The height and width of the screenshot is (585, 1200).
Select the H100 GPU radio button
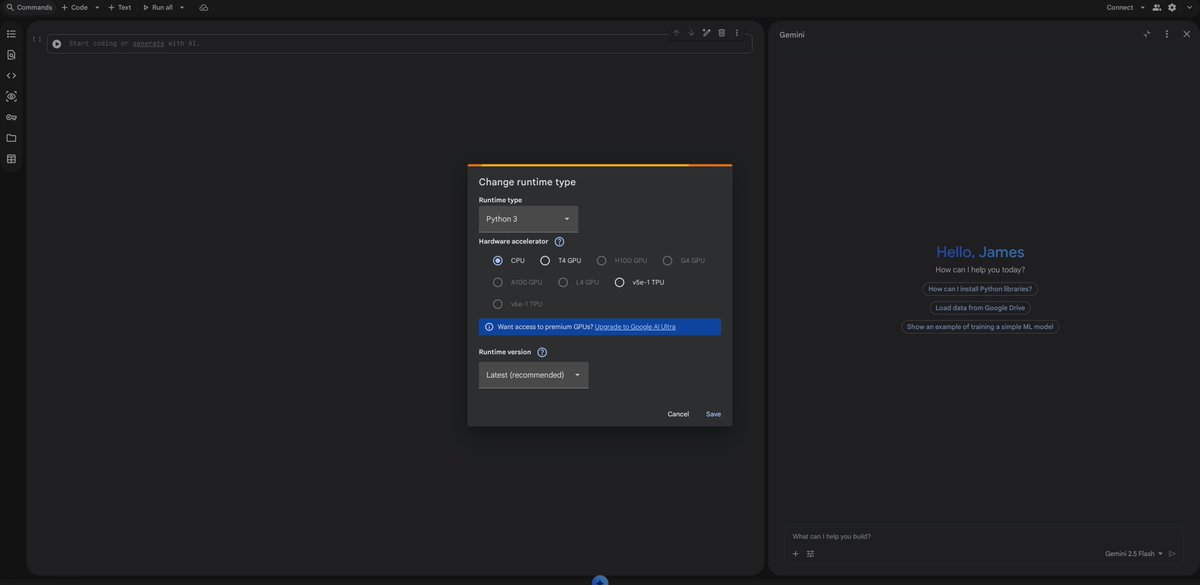point(602,261)
